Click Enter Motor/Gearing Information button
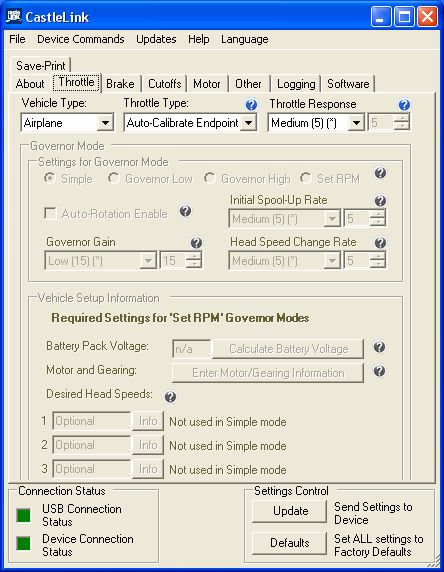This screenshot has height=572, width=444. [268, 373]
